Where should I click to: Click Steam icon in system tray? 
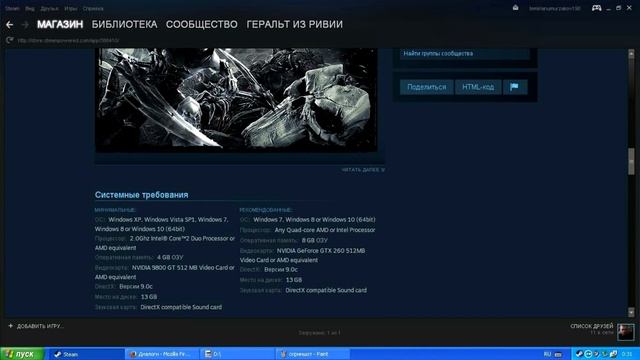pos(579,354)
